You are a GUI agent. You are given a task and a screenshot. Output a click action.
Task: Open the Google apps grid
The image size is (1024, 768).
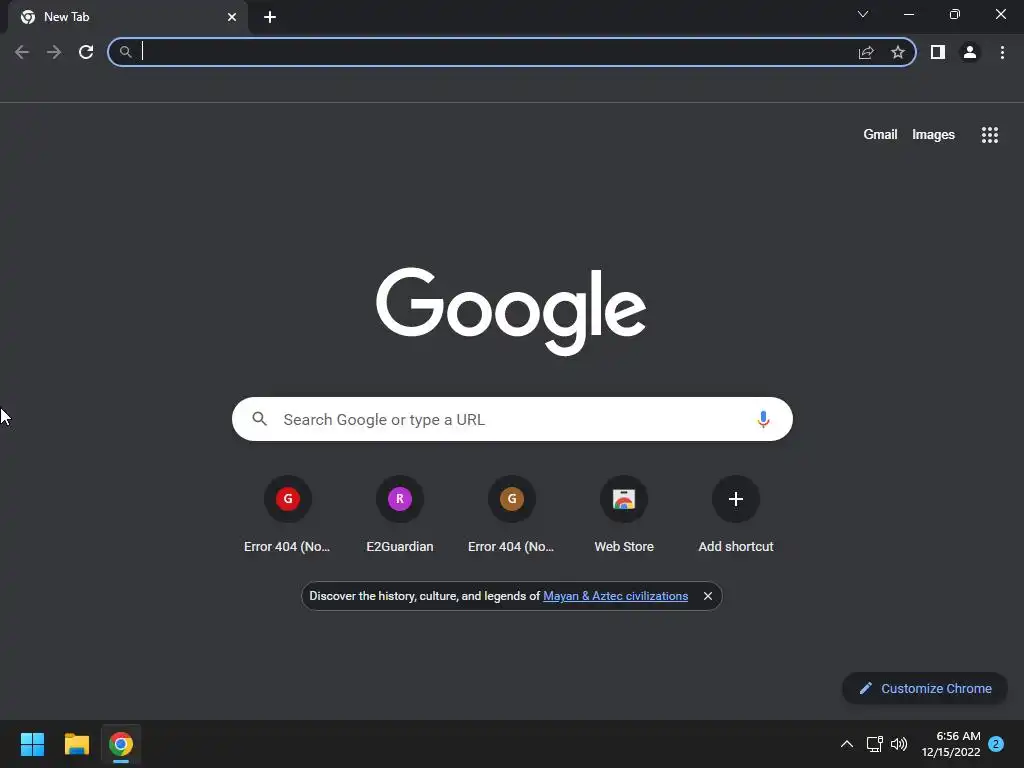990,135
